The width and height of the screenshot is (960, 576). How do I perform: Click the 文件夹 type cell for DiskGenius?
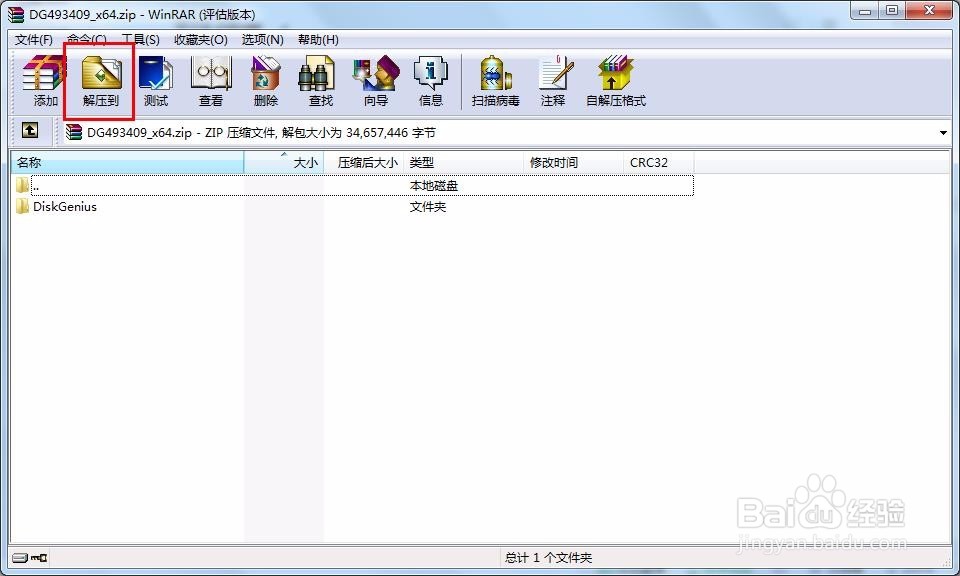pyautogui.click(x=427, y=207)
